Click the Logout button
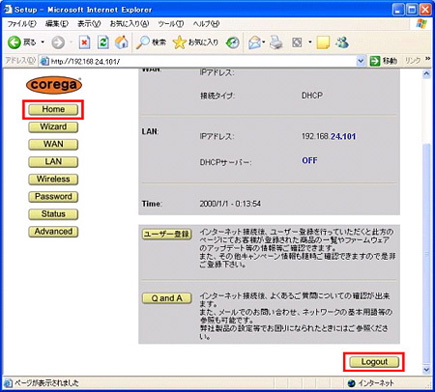This screenshot has width=435, height=392. [x=374, y=362]
